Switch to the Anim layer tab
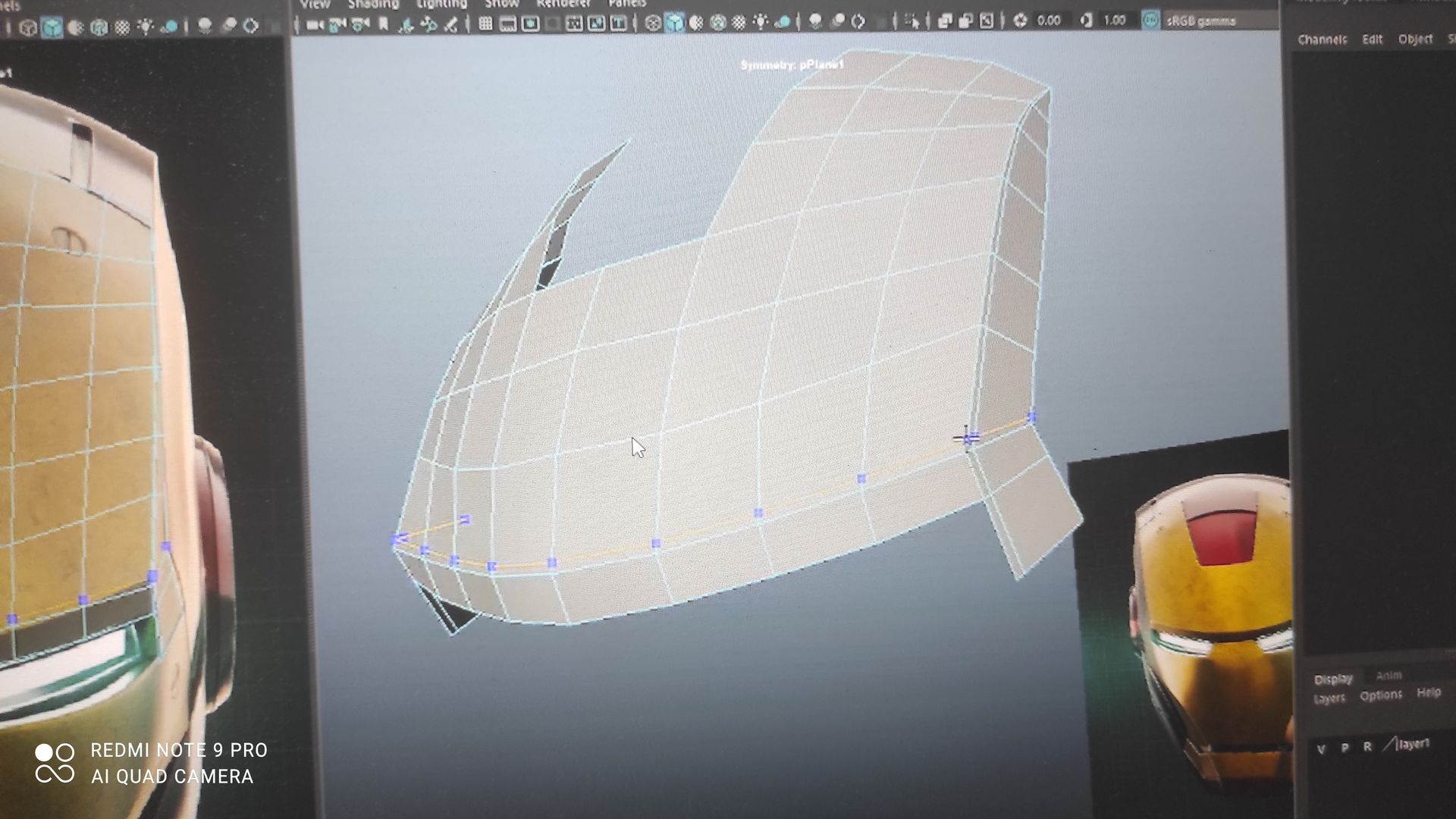 tap(1389, 675)
